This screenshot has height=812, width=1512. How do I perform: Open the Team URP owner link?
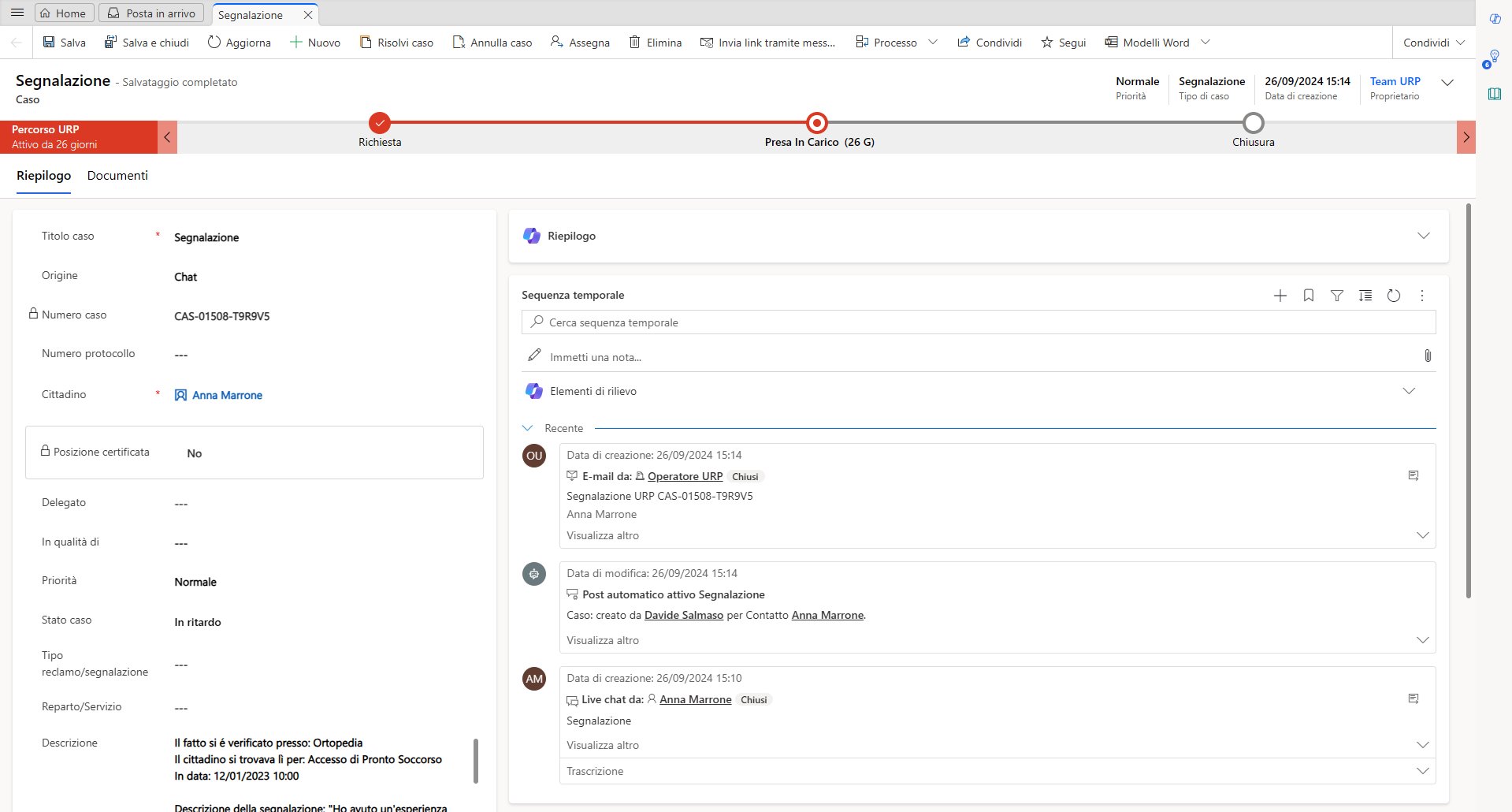[1395, 81]
